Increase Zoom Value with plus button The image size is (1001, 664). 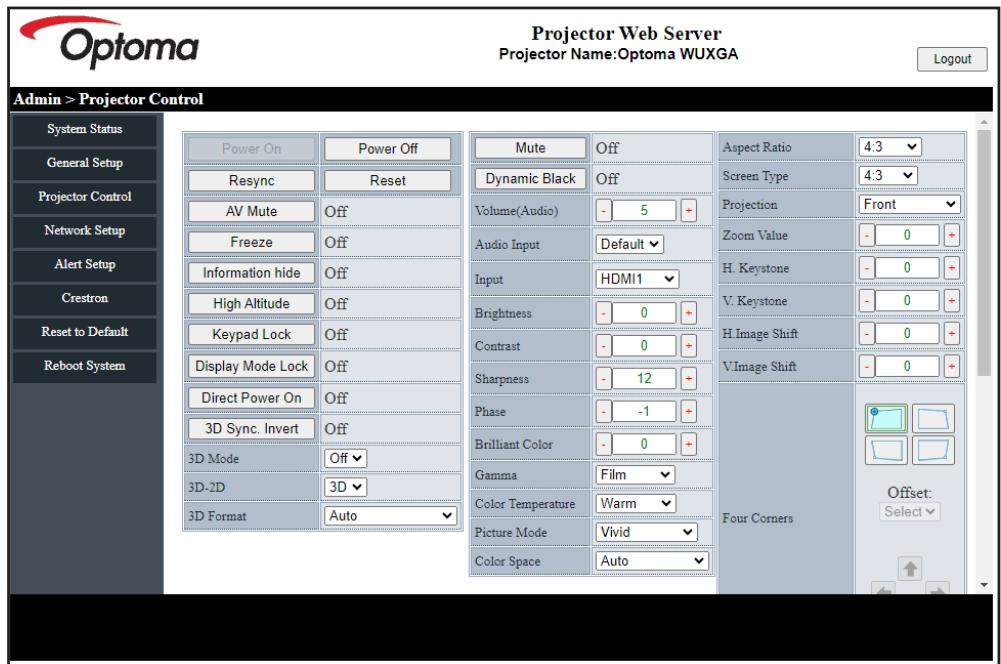click(951, 235)
